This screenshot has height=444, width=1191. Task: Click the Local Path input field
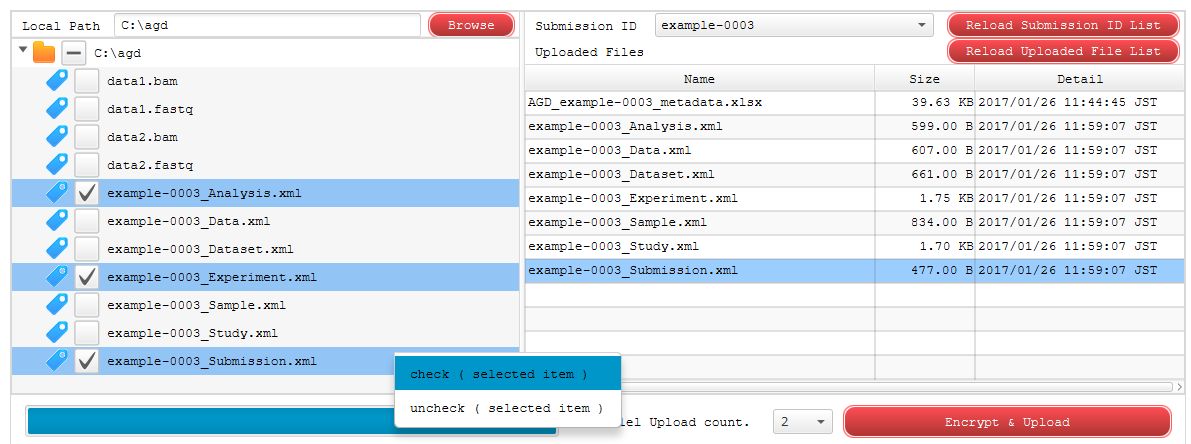[x=267, y=25]
